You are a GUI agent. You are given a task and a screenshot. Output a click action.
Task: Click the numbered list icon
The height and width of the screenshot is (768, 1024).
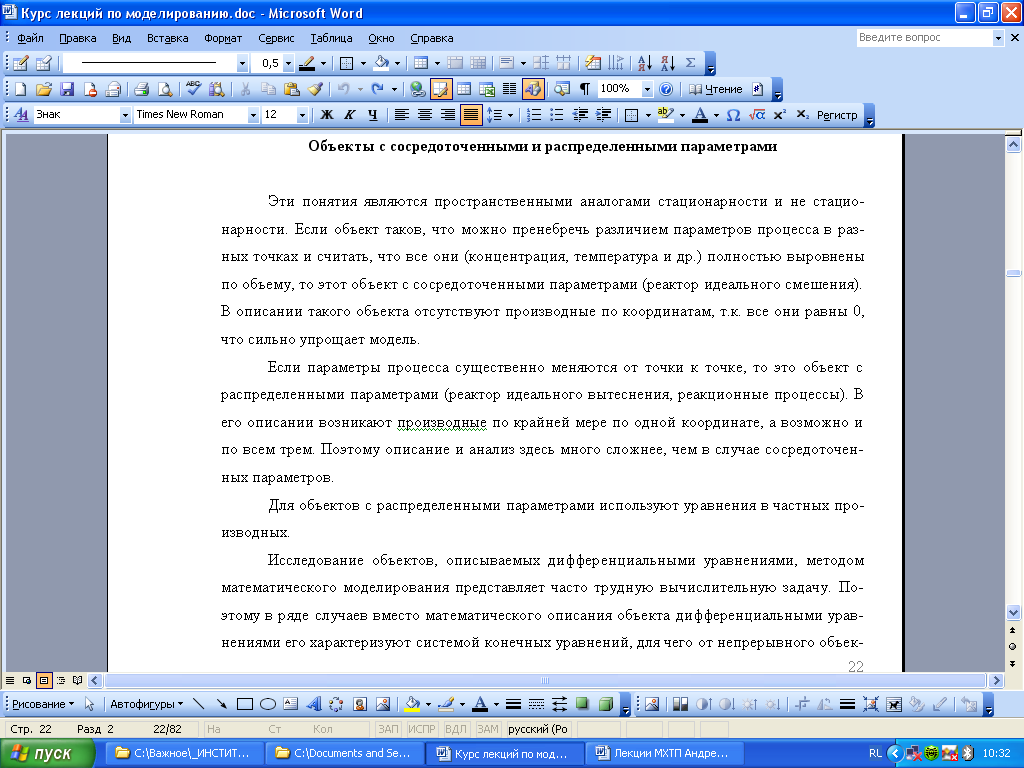pyautogui.click(x=534, y=115)
